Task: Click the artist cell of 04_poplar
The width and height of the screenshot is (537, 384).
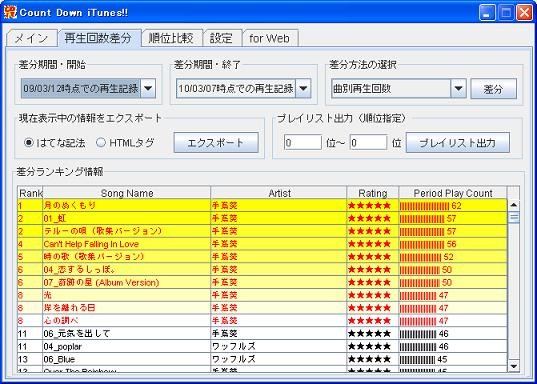Action: click(x=279, y=346)
